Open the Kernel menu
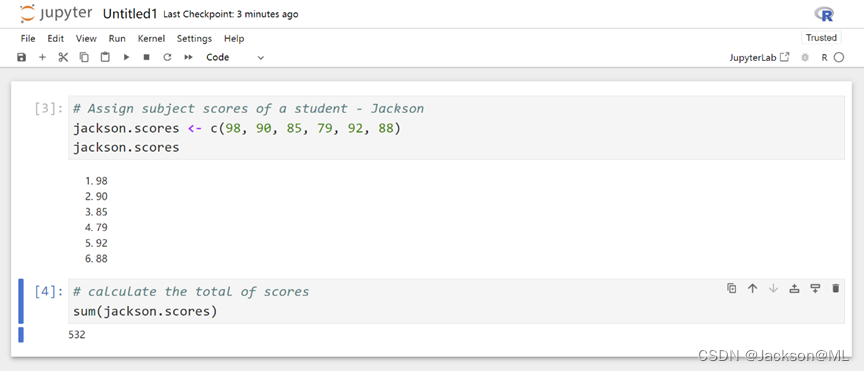Viewport: 864px width, 371px height. coord(151,39)
